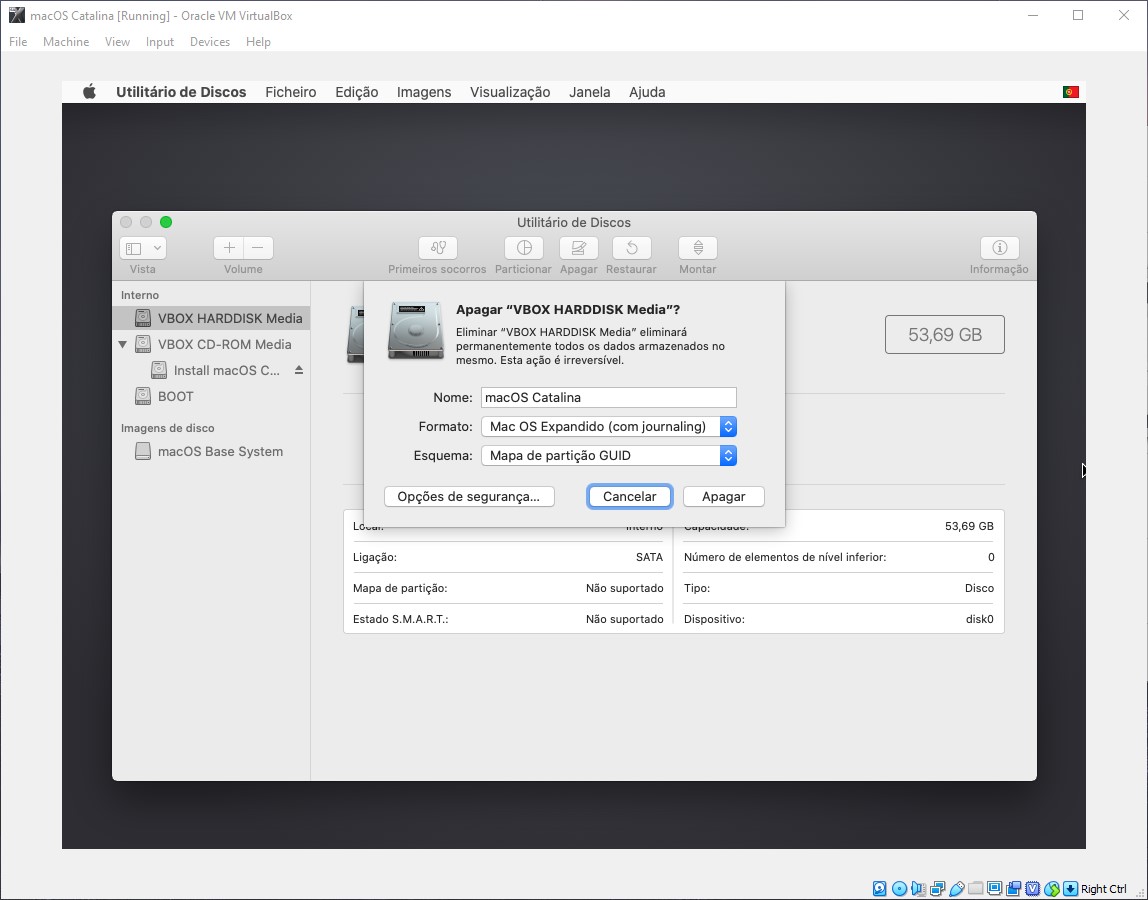
Task: Click the optical disk status icon
Action: 899,889
